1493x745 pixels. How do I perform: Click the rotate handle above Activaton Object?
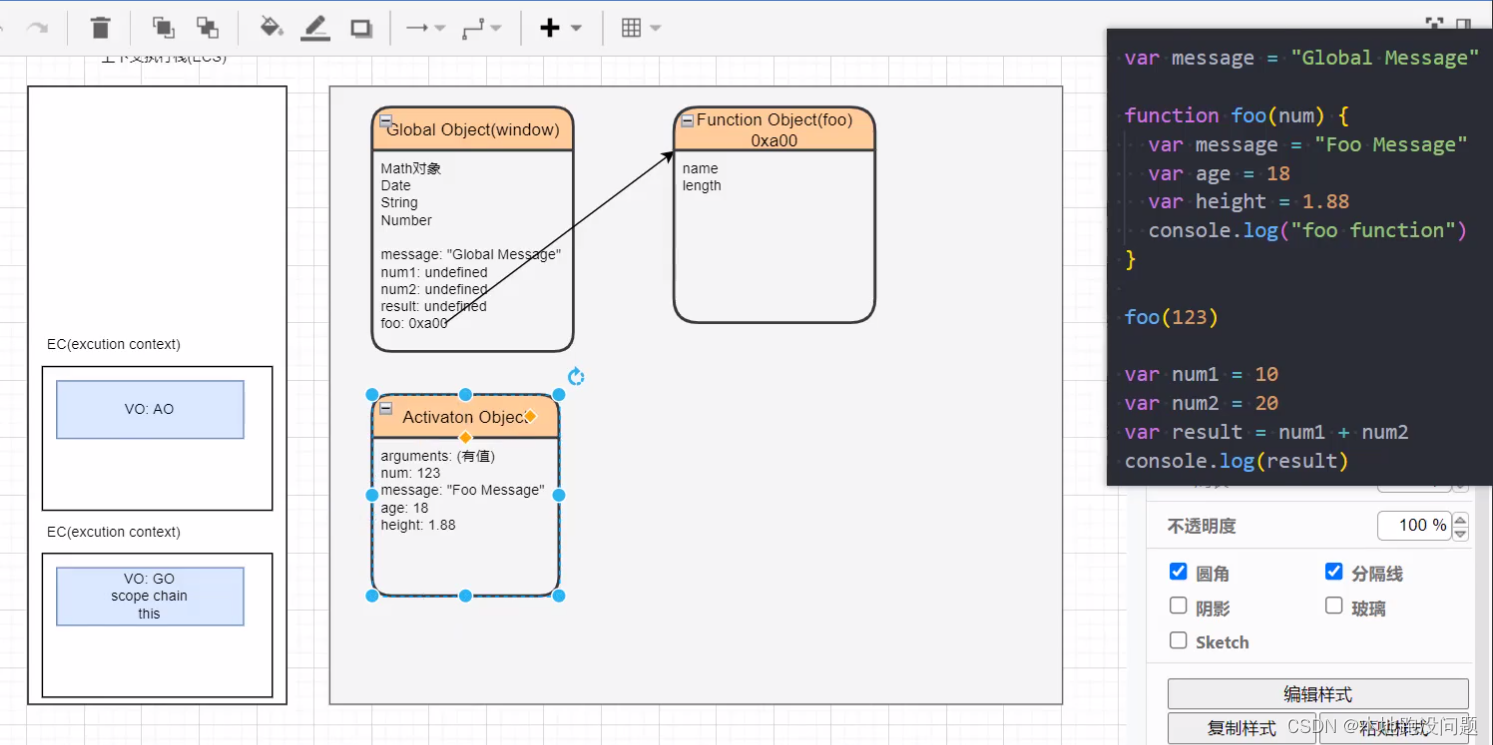pyautogui.click(x=576, y=377)
